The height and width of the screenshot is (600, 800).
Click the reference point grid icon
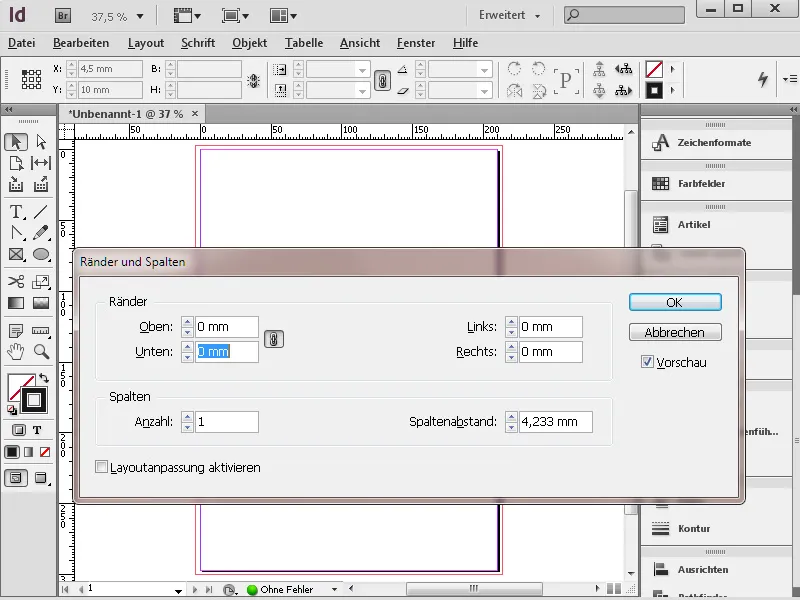point(31,80)
